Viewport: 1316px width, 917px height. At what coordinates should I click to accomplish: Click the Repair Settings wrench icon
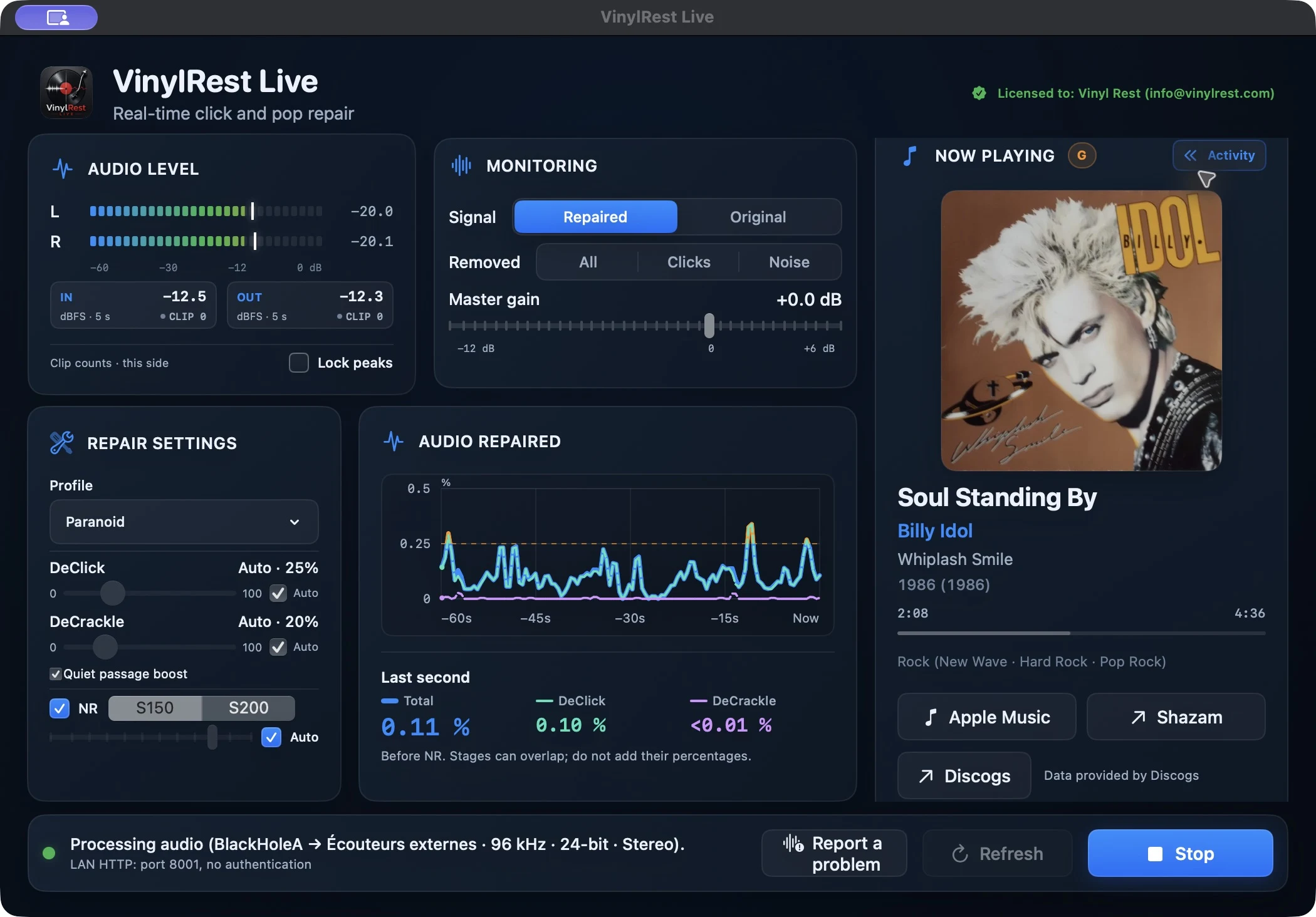pyautogui.click(x=61, y=443)
